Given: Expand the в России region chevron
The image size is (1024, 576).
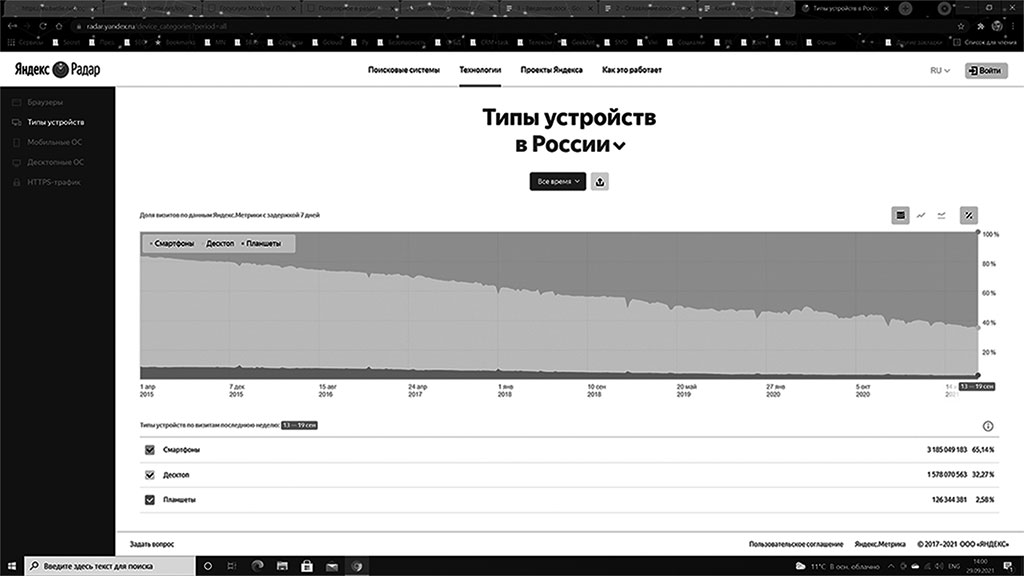Looking at the screenshot, I should pos(620,146).
